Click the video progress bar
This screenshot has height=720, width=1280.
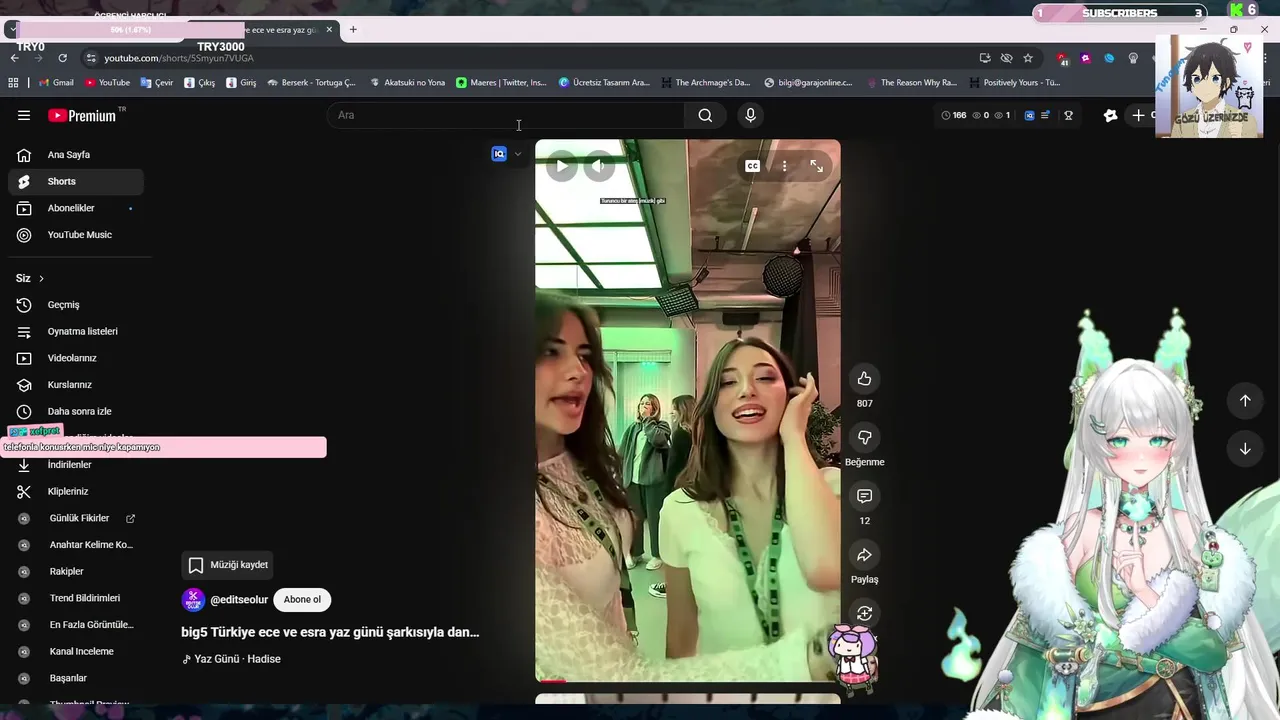point(688,681)
